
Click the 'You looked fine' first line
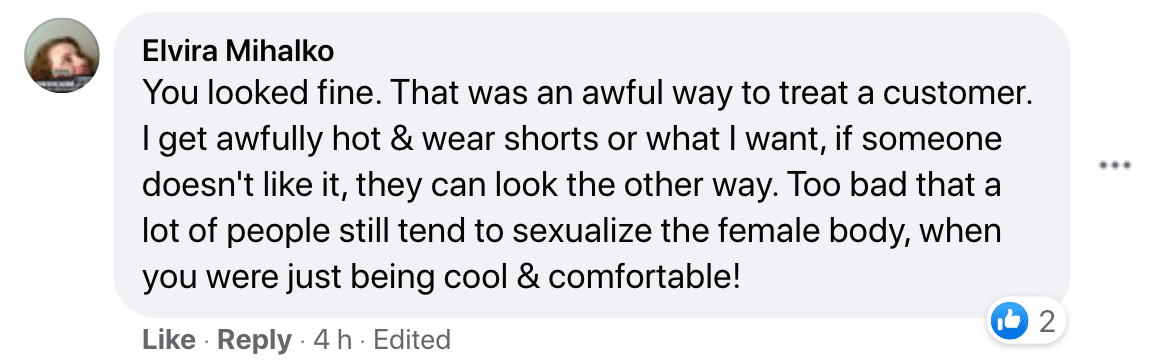585,93
